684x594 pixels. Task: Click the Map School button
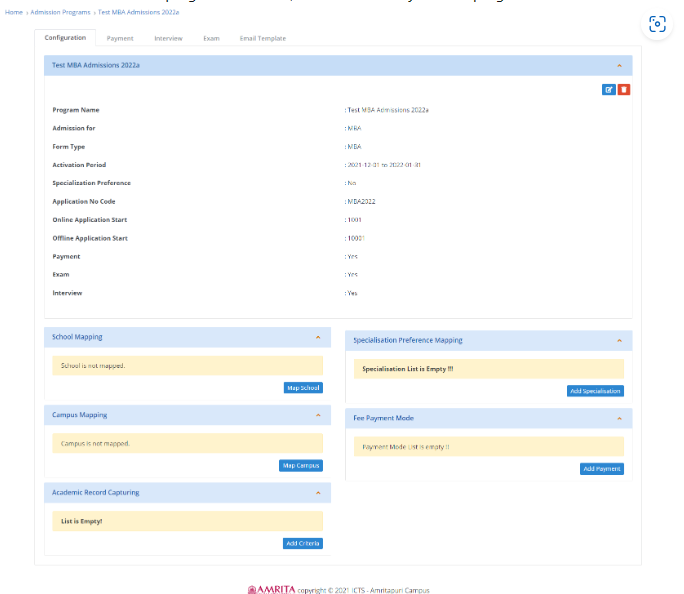click(303, 388)
